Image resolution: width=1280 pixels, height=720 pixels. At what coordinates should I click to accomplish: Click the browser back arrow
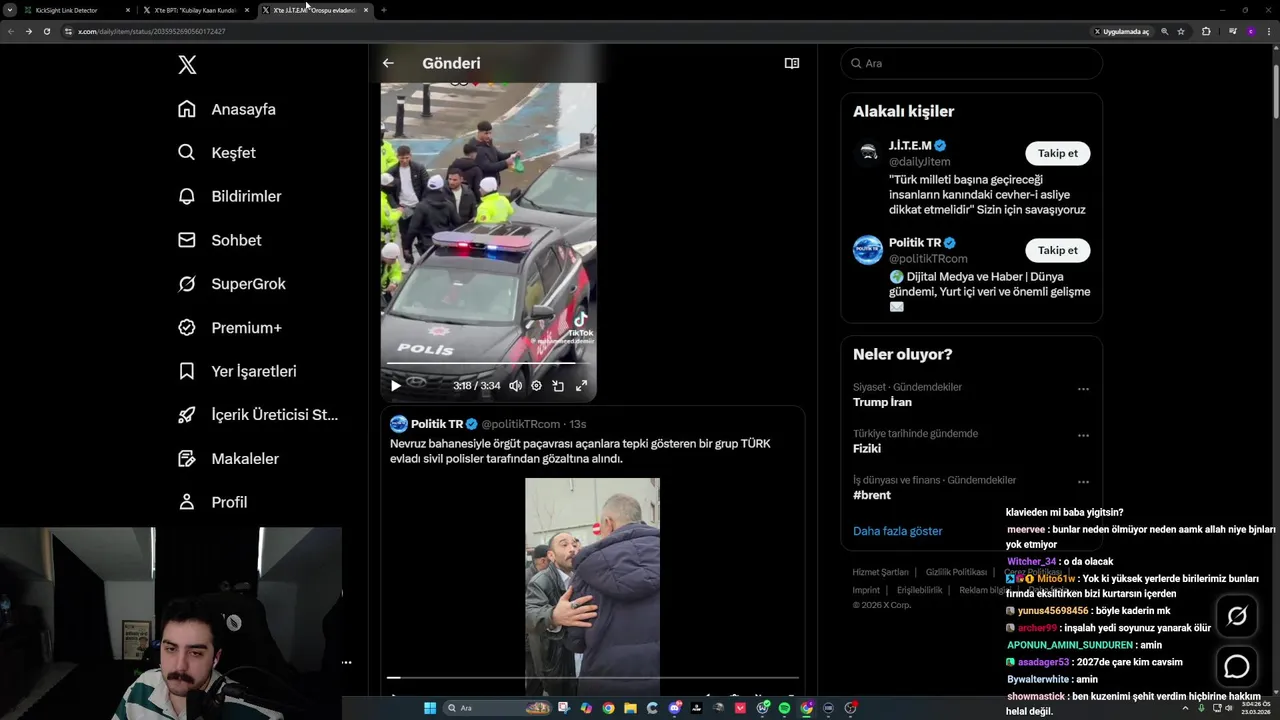point(10,31)
